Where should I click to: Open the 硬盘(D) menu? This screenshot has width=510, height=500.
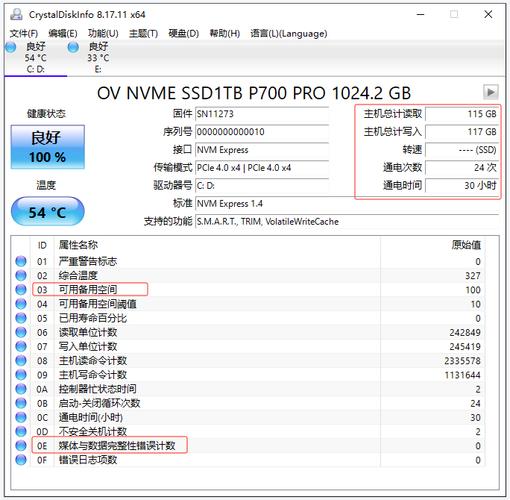coord(184,33)
